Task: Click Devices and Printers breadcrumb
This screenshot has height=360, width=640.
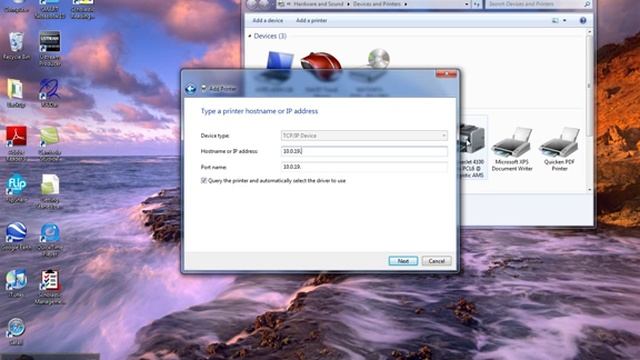Action: 377,4
